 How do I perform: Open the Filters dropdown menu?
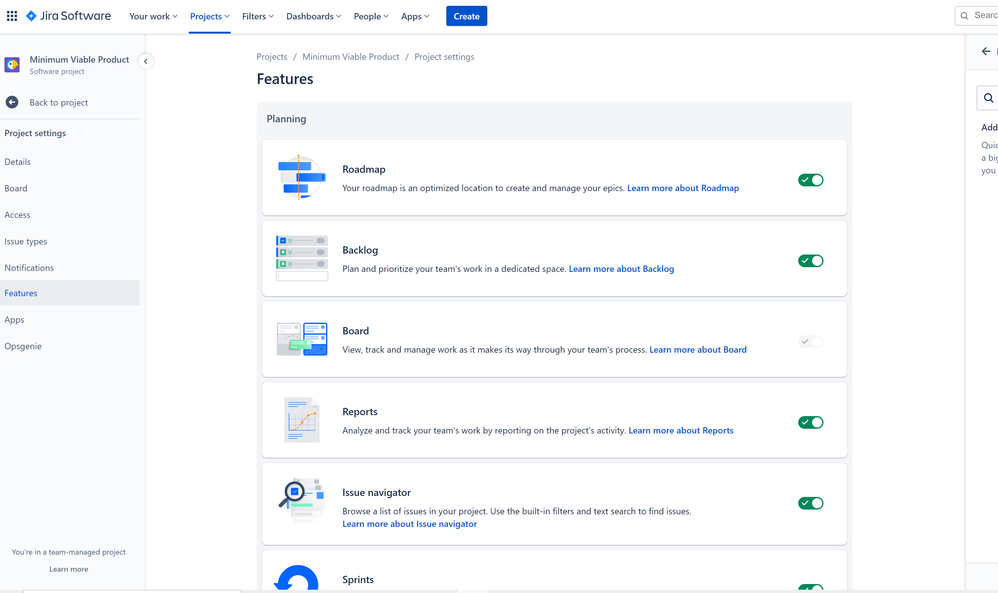[258, 17]
